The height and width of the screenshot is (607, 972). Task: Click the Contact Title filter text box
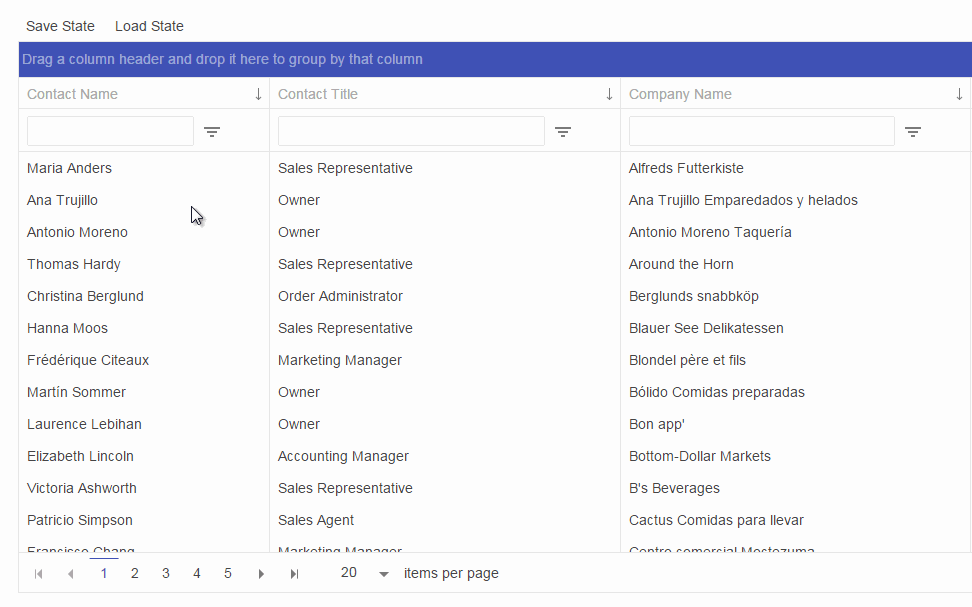click(411, 131)
